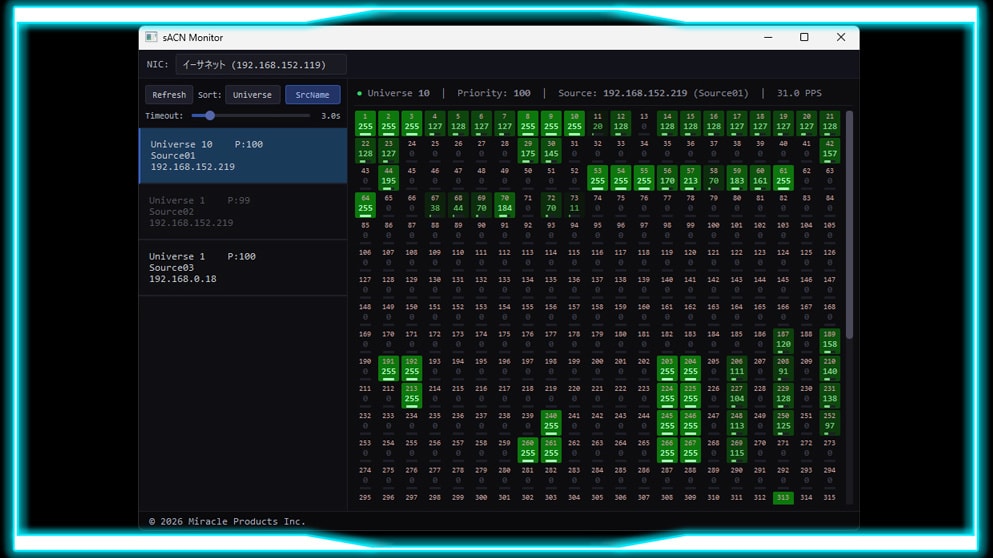
Task: Click channel 42 cell showing 157
Action: [829, 150]
